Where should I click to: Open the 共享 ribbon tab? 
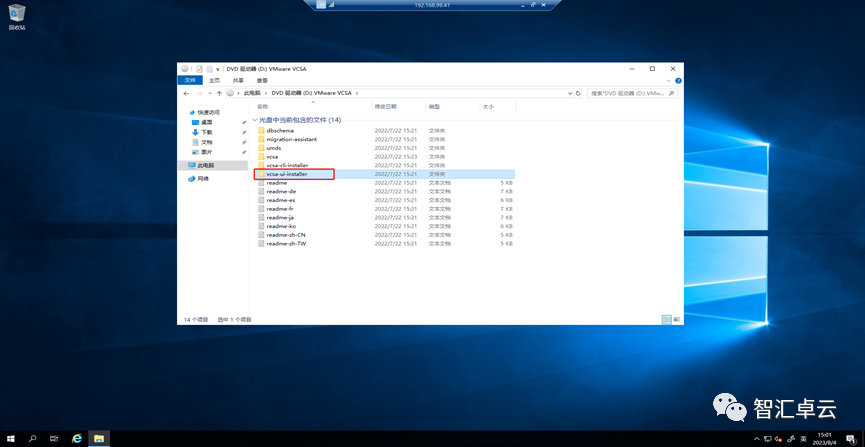click(238, 80)
